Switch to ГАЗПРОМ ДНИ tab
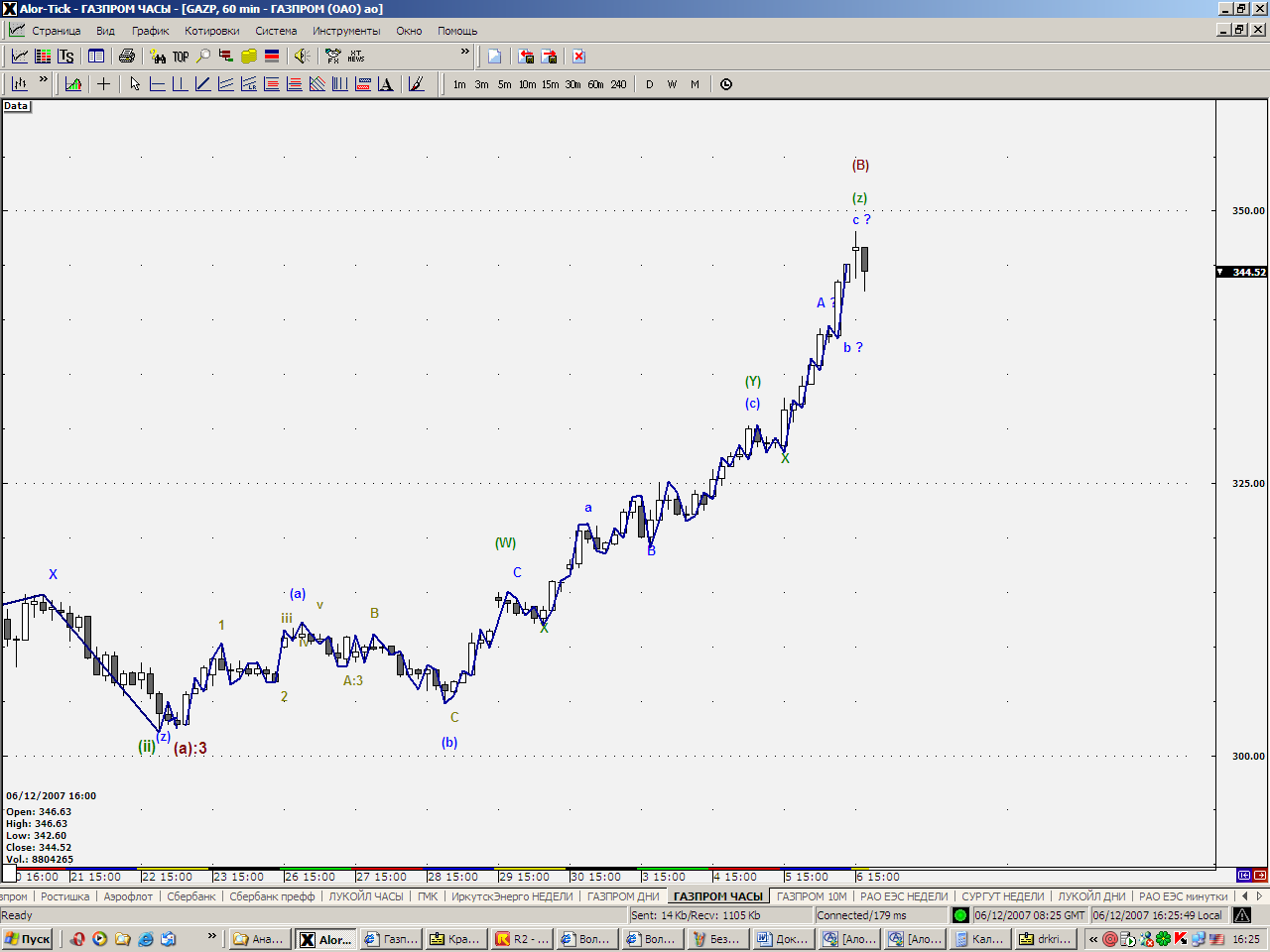1270x952 pixels. [623, 896]
